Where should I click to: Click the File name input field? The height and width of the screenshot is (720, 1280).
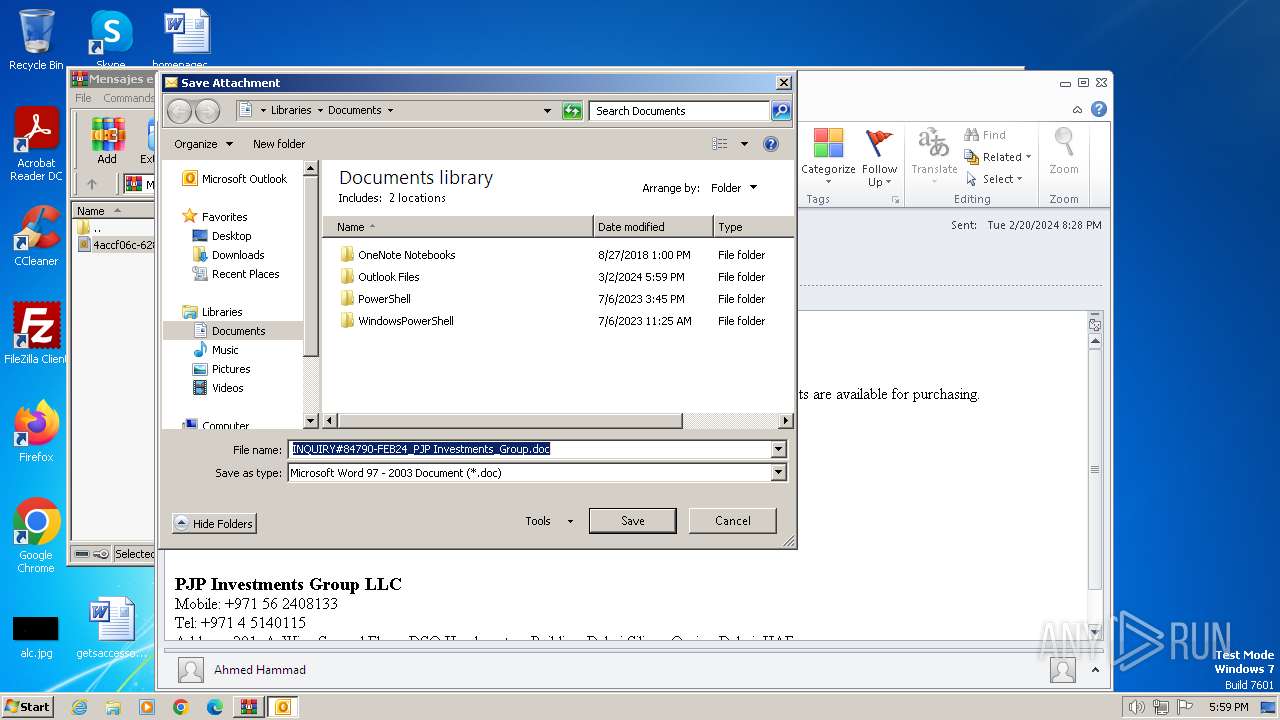[x=529, y=450]
